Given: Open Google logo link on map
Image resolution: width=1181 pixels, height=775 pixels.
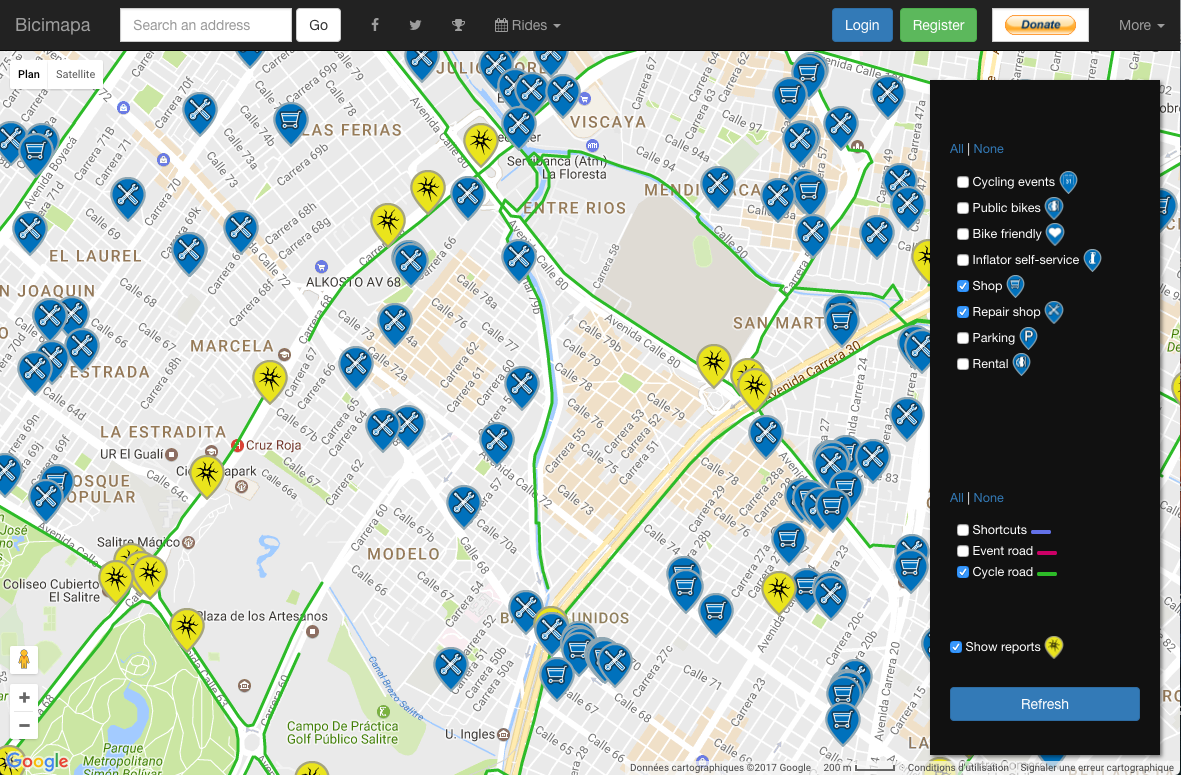Looking at the screenshot, I should click(38, 761).
